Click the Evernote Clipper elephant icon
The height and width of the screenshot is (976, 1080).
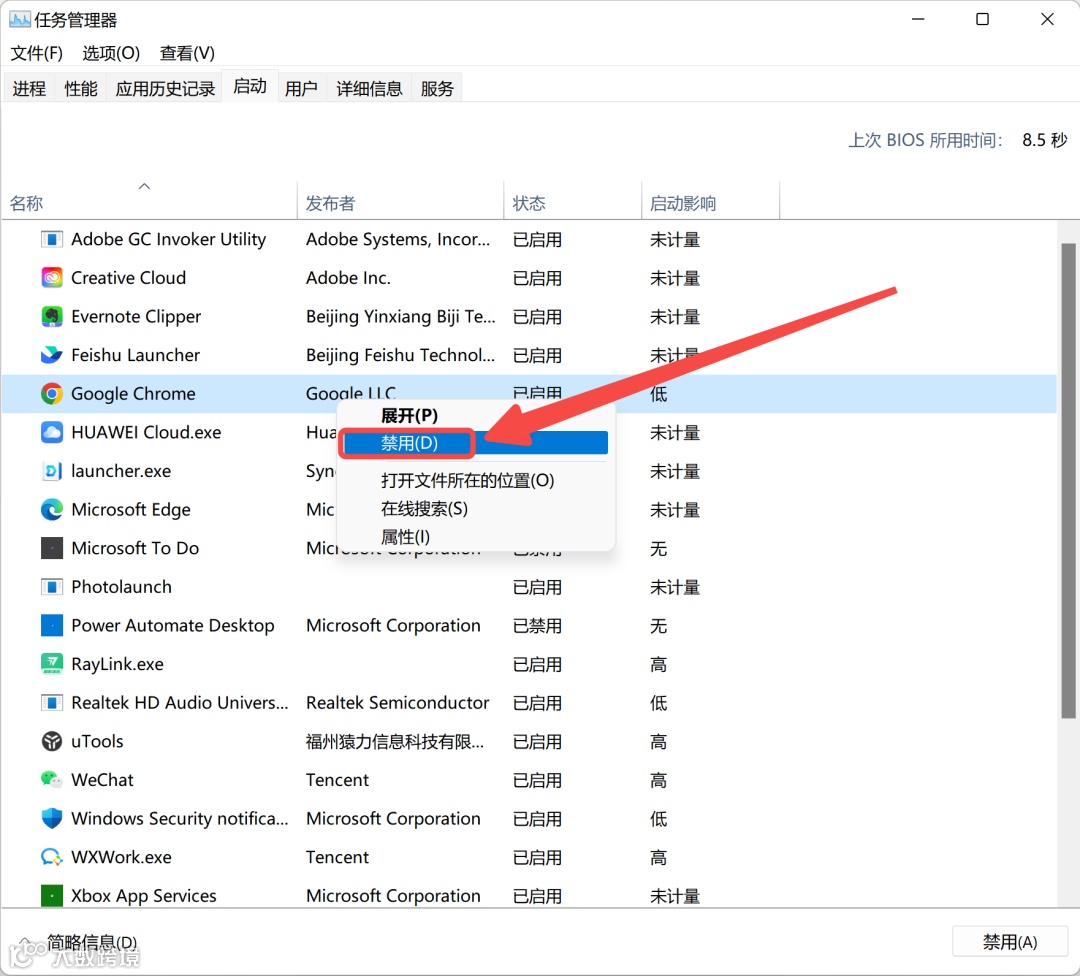pyautogui.click(x=52, y=316)
